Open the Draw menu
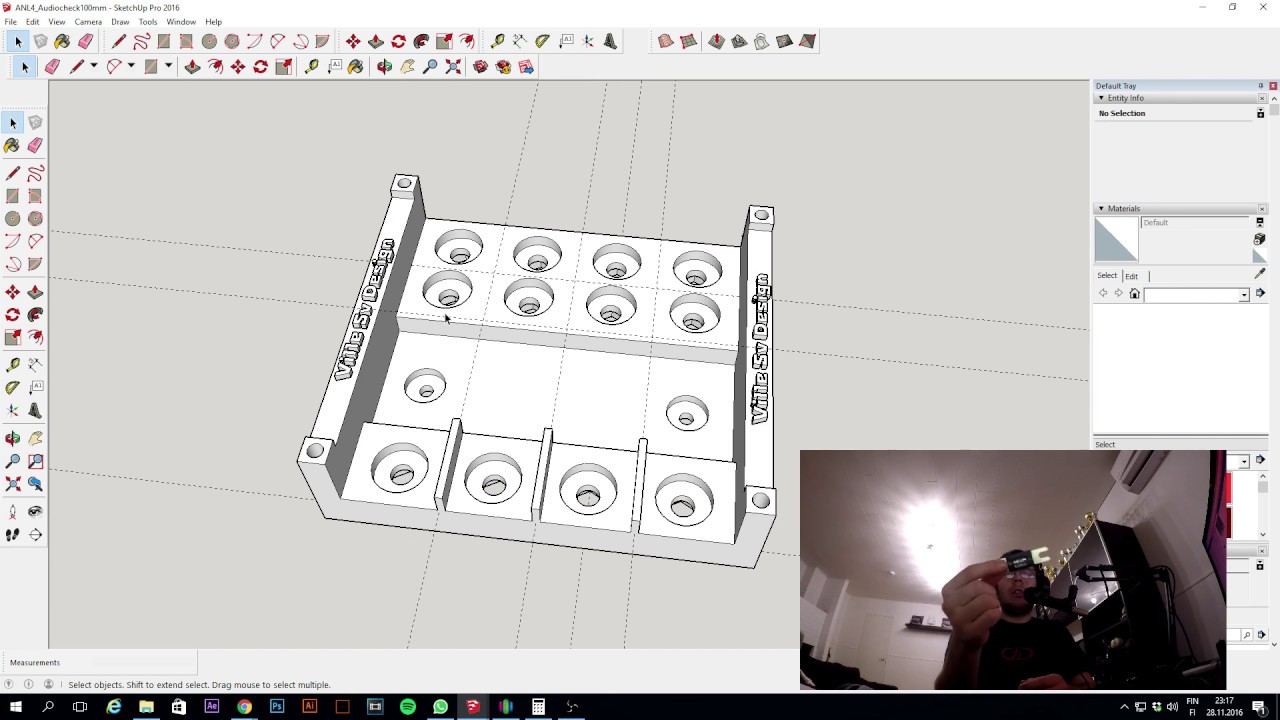1280x720 pixels. [120, 21]
